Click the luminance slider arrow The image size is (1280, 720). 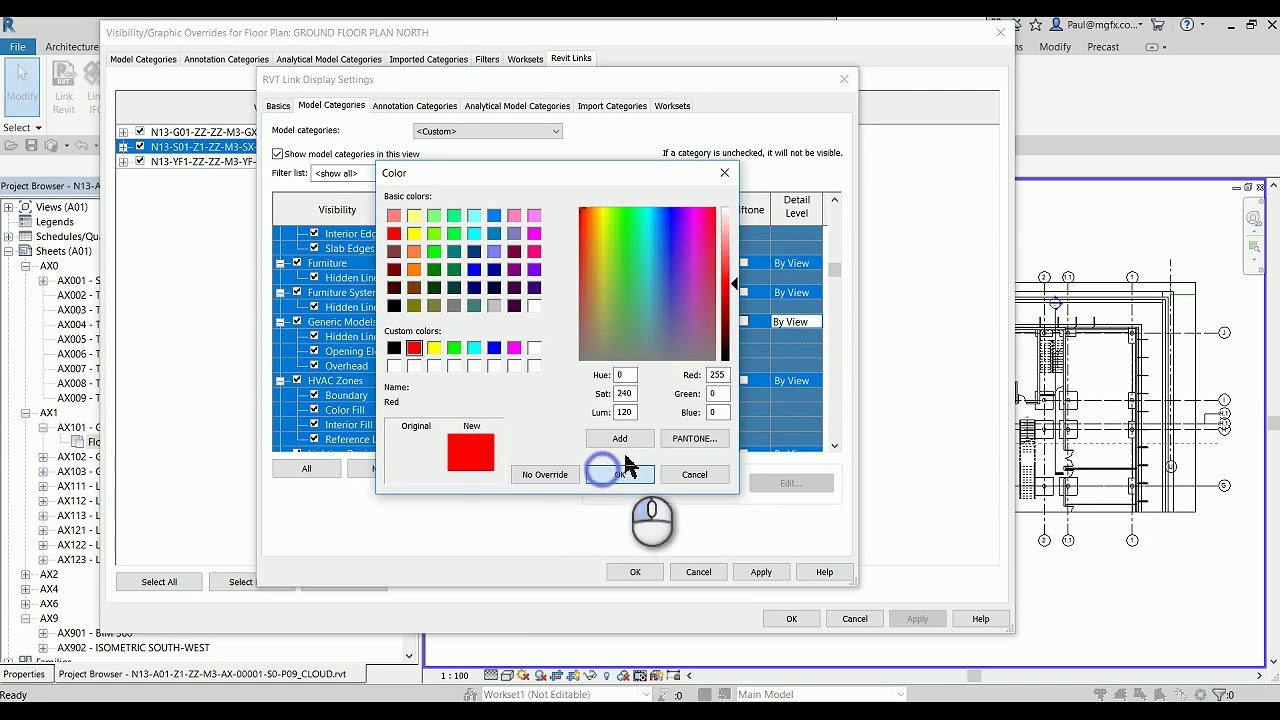[x=735, y=285]
